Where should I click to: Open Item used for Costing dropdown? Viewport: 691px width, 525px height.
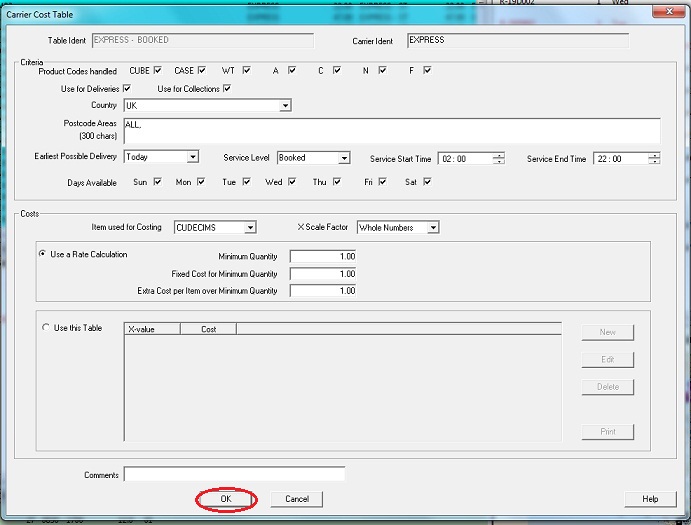click(x=250, y=228)
